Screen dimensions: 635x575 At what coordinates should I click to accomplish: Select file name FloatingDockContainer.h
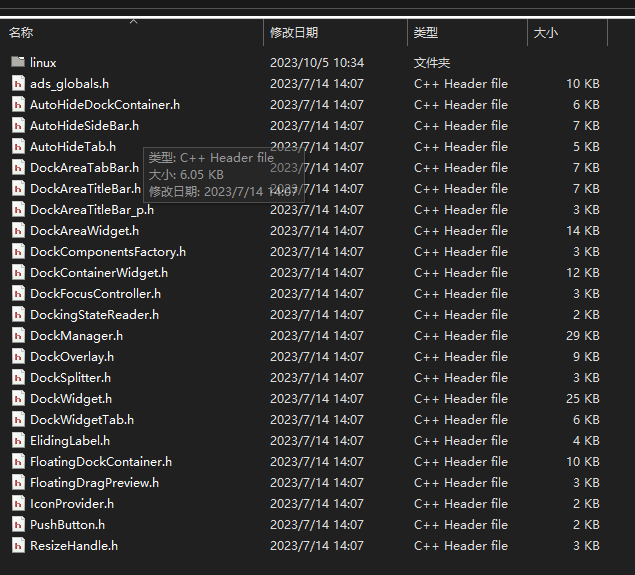[x=101, y=462]
